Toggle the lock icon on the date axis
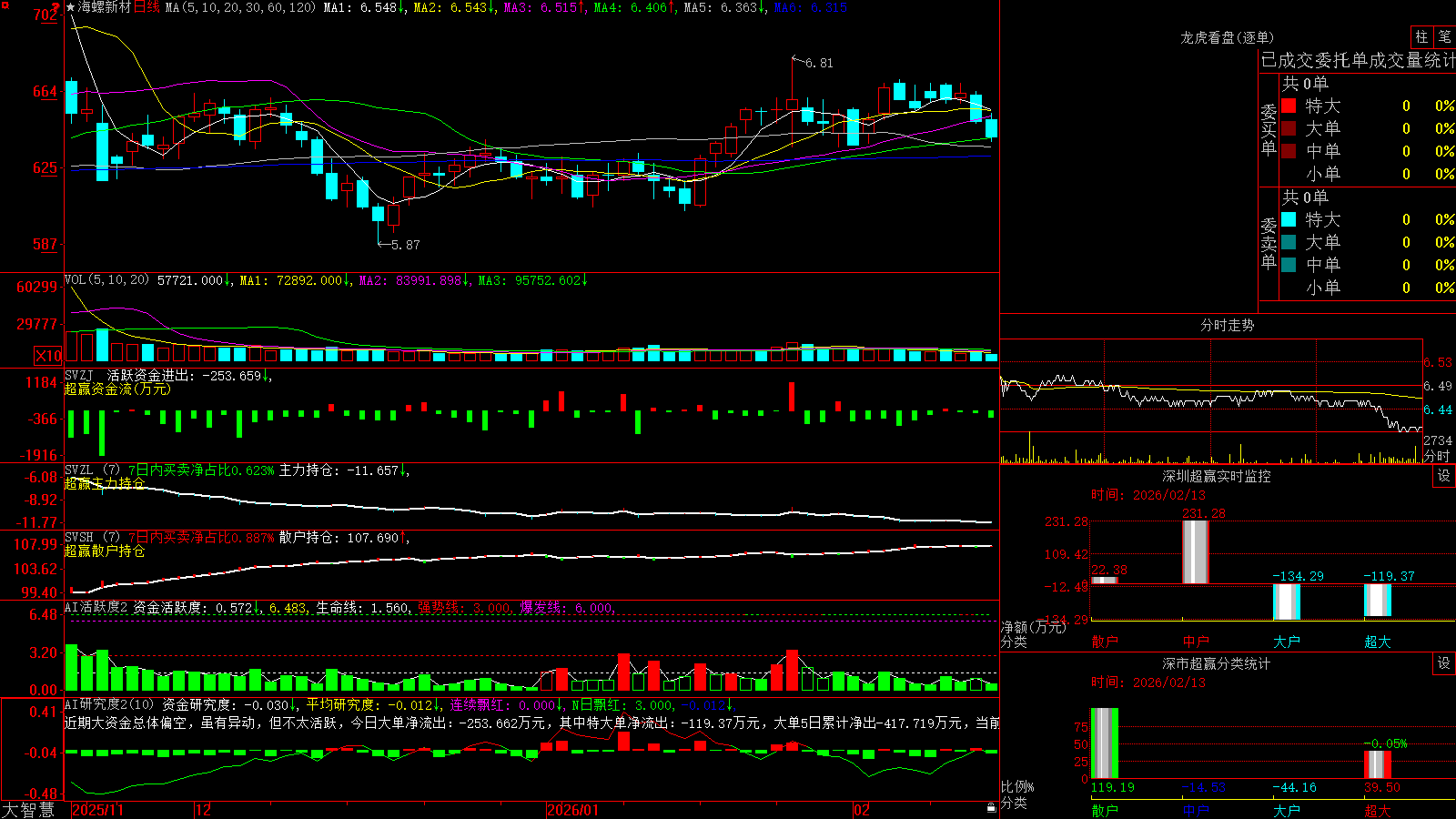This screenshot has height=819, width=1456. pos(992,808)
